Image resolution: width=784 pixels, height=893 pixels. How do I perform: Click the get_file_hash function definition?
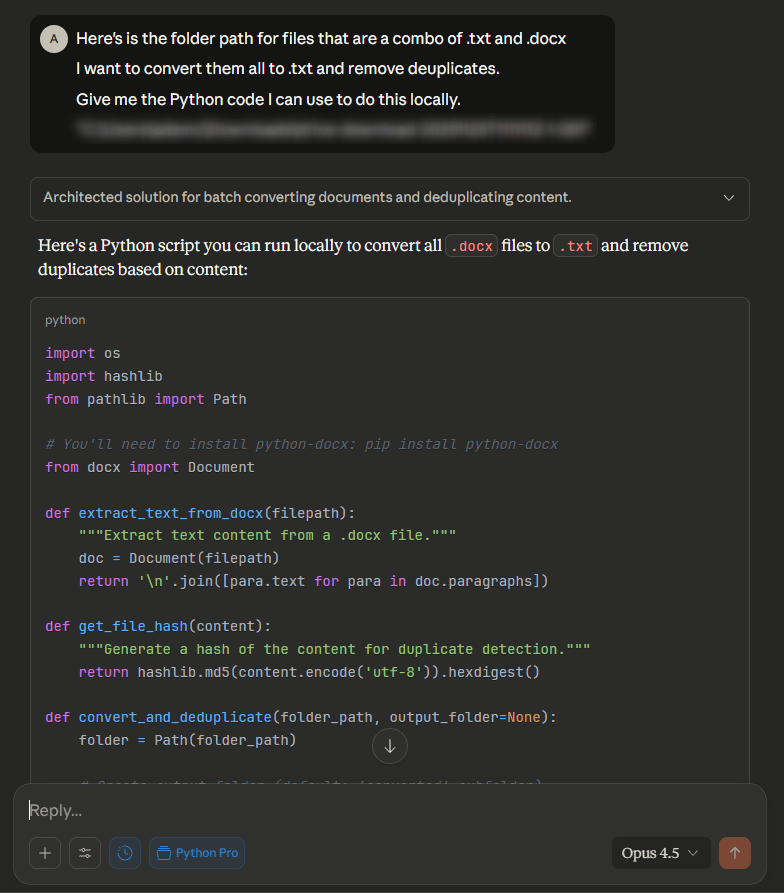[158, 626]
